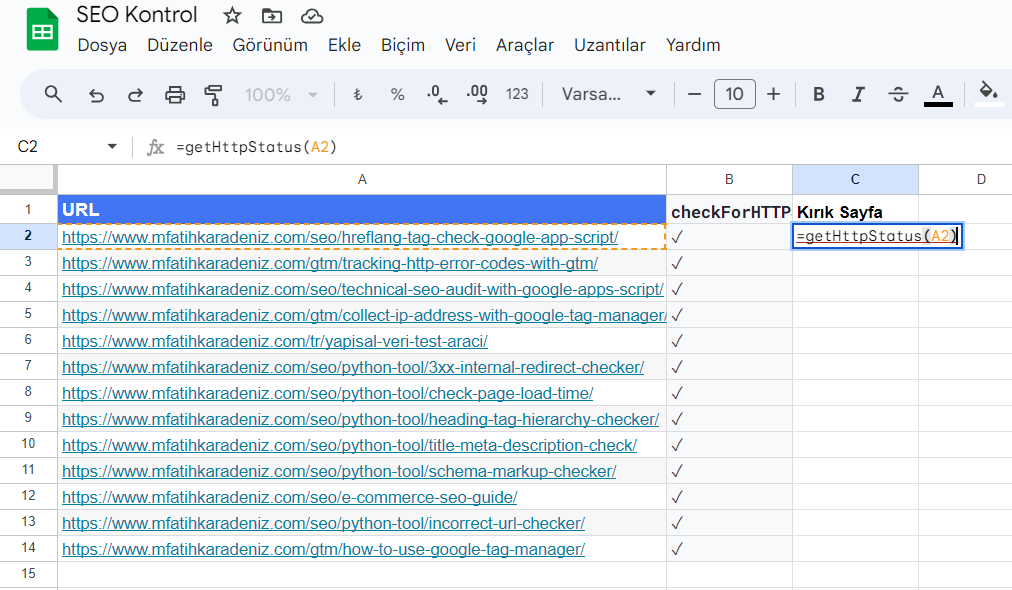Open the Uzantılar menu

609,45
